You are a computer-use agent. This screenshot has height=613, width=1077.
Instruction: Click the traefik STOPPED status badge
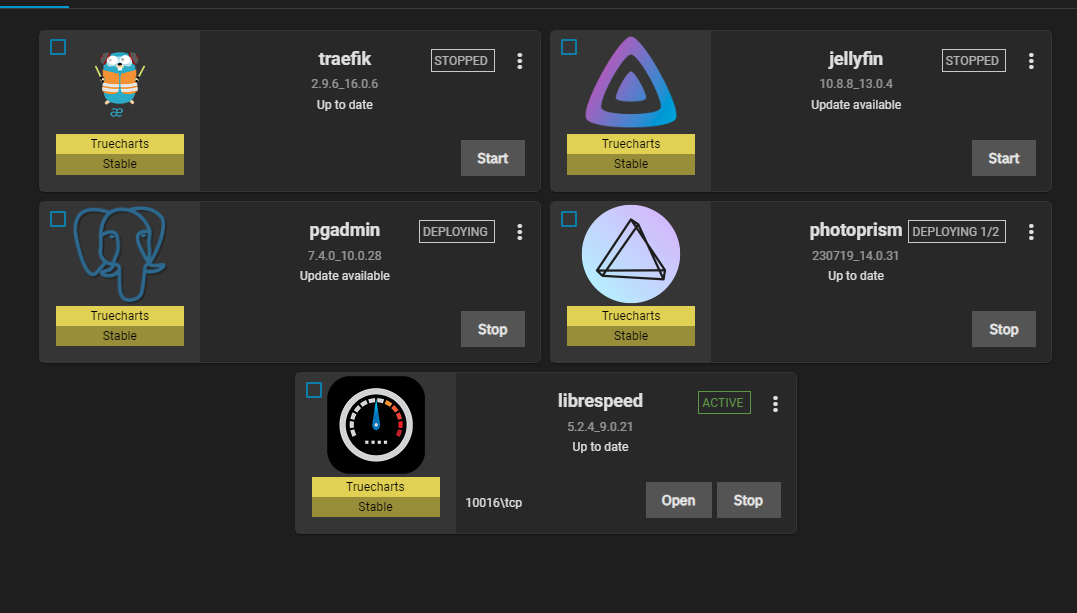tap(462, 60)
